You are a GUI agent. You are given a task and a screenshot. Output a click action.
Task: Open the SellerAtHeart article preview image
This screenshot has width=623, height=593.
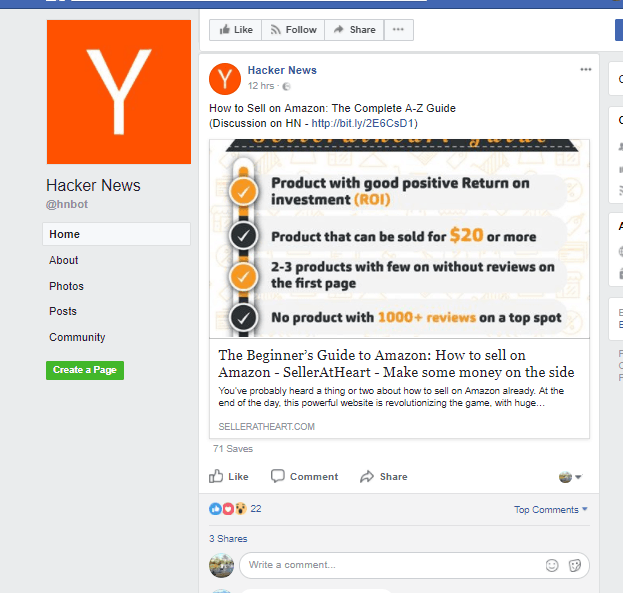pos(399,238)
